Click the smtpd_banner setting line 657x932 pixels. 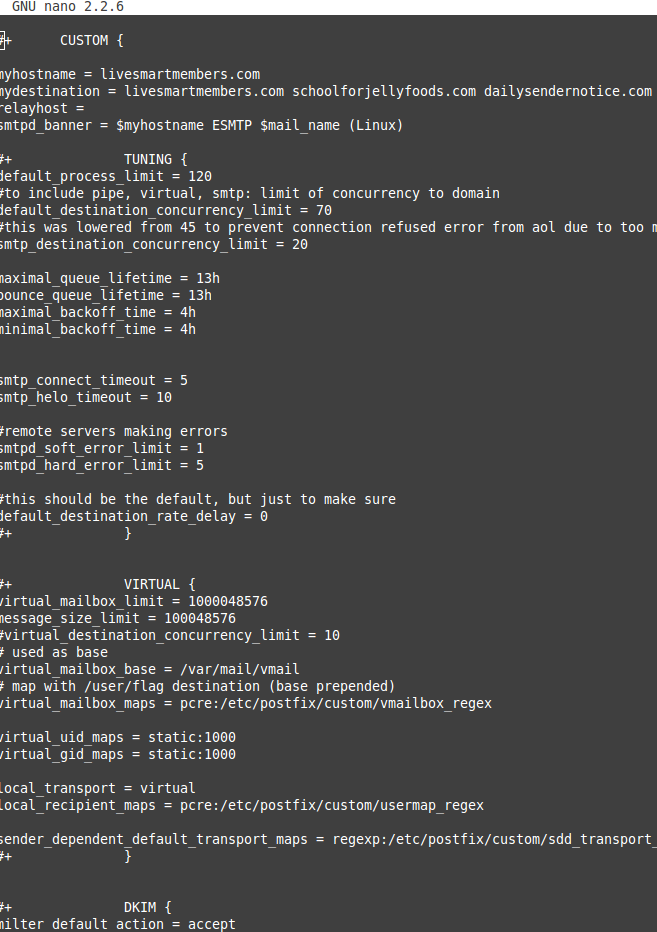tap(201, 125)
